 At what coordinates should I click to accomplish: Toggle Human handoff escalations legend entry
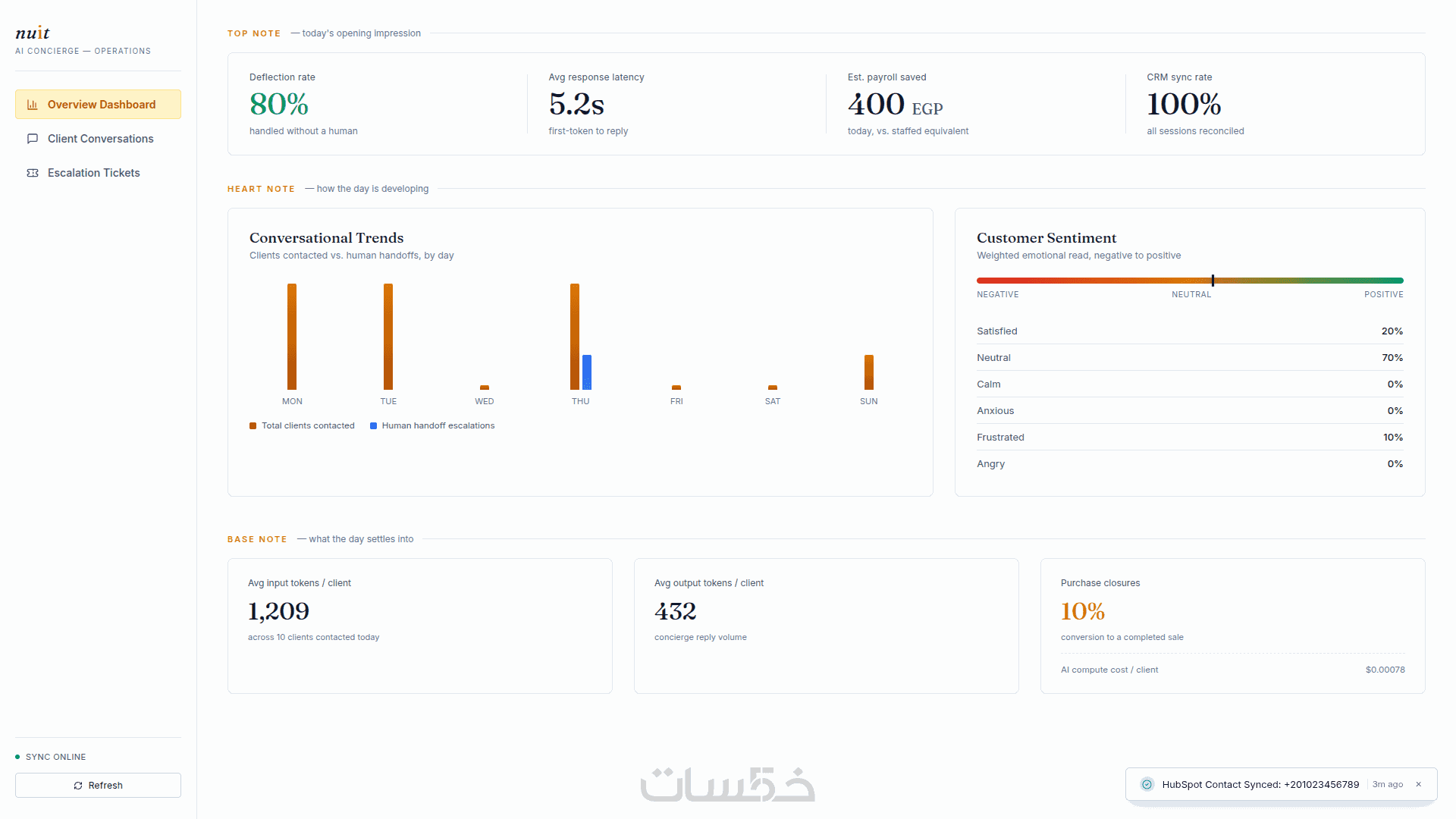coord(432,425)
